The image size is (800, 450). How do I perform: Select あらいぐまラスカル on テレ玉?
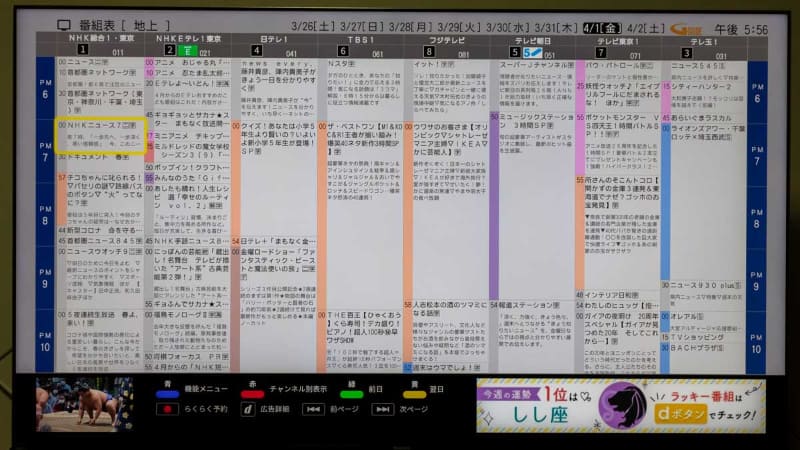pyautogui.click(x=704, y=118)
